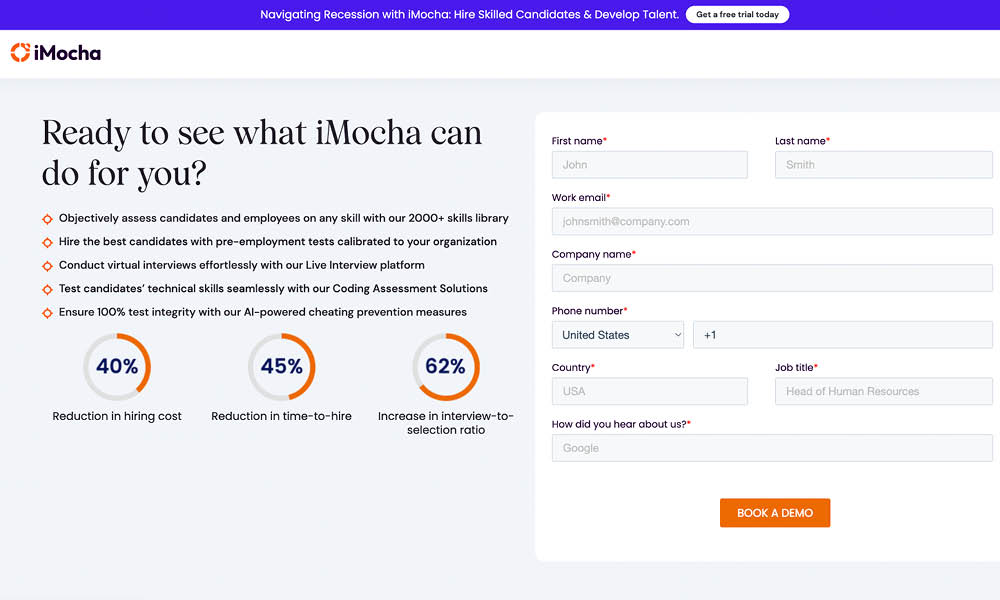Image resolution: width=1000 pixels, height=600 pixels.
Task: Click the Get a free trial today button
Action: coord(737,14)
